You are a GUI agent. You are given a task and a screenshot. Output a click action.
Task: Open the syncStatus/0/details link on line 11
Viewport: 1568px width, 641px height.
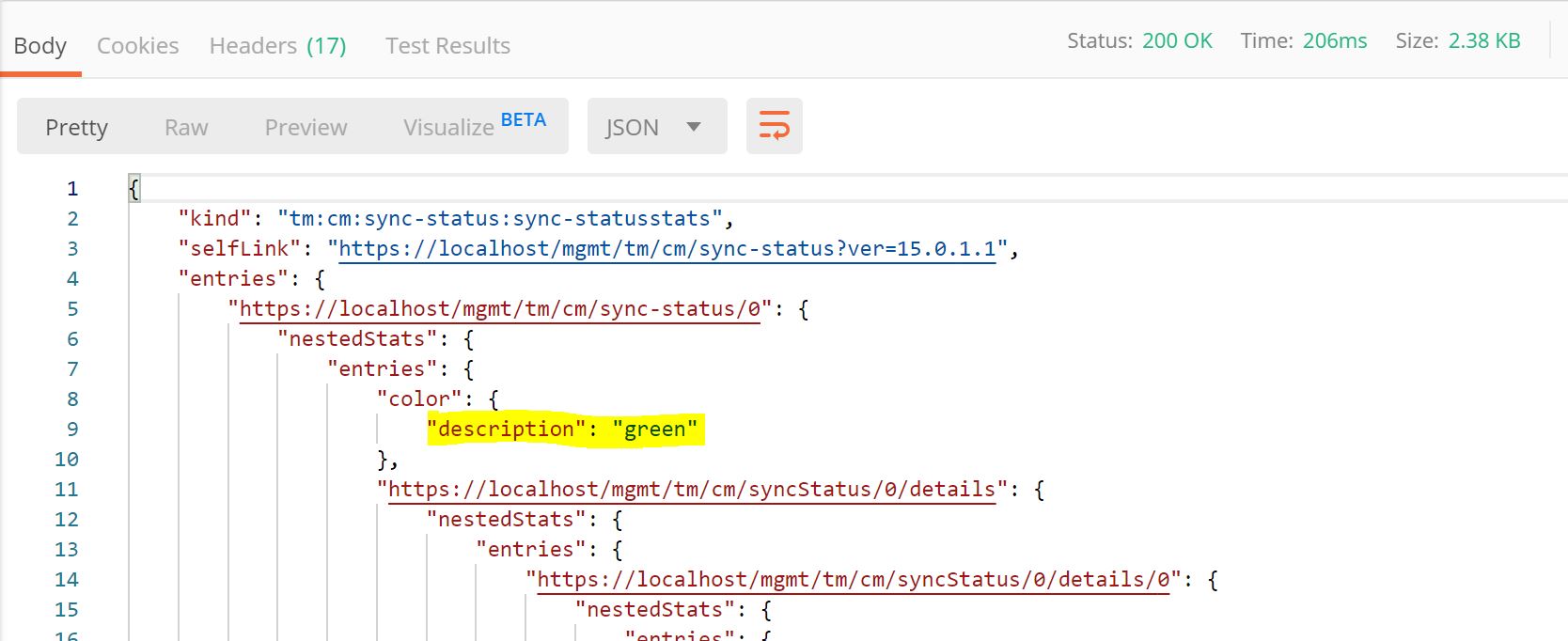pyautogui.click(x=692, y=489)
